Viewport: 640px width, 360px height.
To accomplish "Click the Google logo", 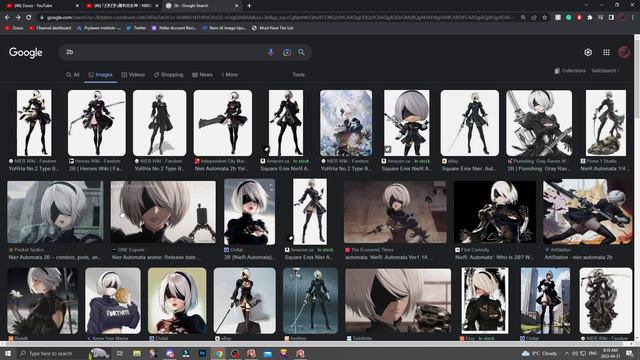I will coord(26,52).
